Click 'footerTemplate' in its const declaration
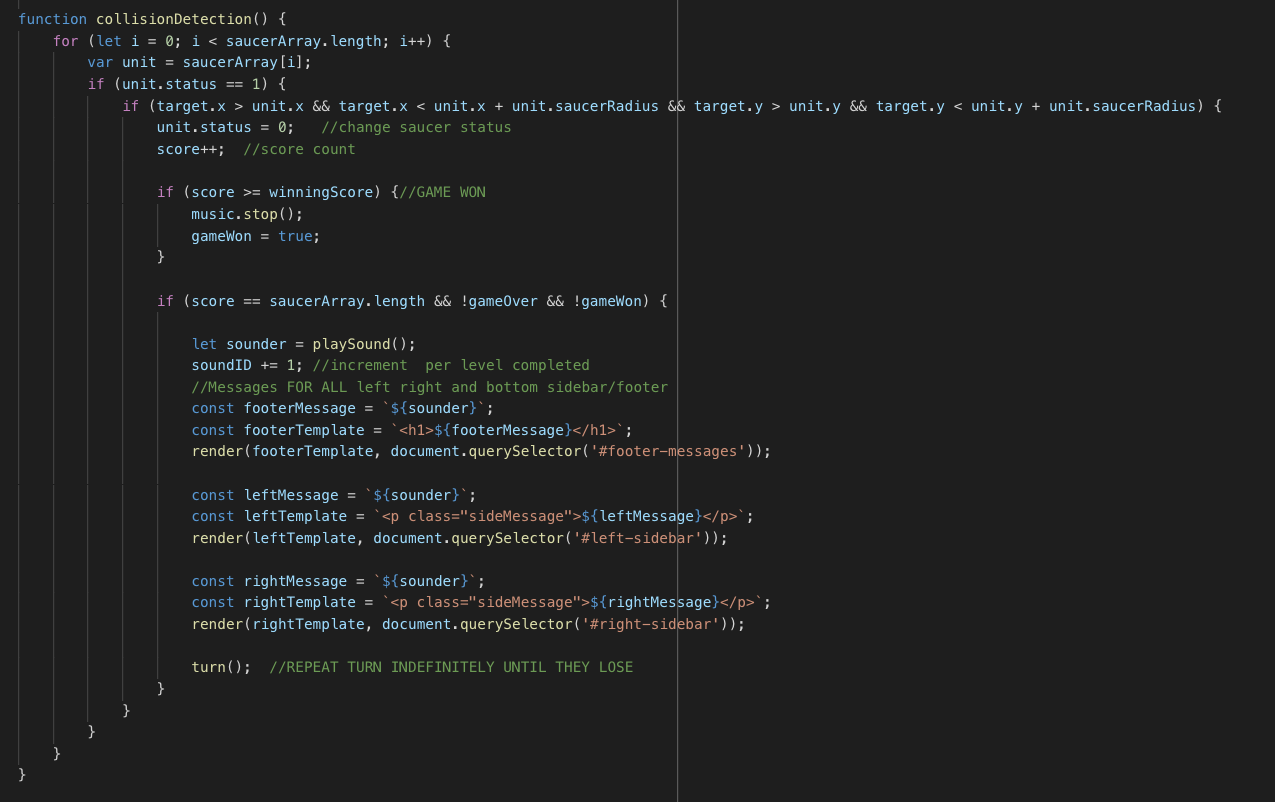Screen dimensions: 1275x802 point(304,430)
